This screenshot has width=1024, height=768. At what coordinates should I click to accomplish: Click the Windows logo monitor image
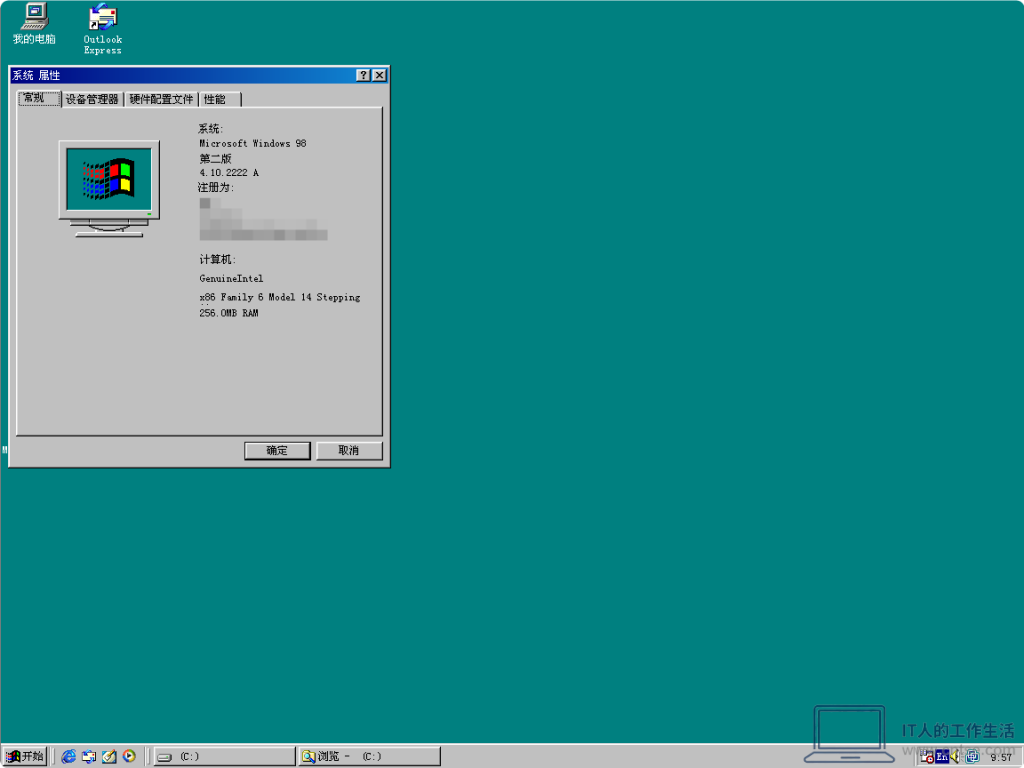109,188
